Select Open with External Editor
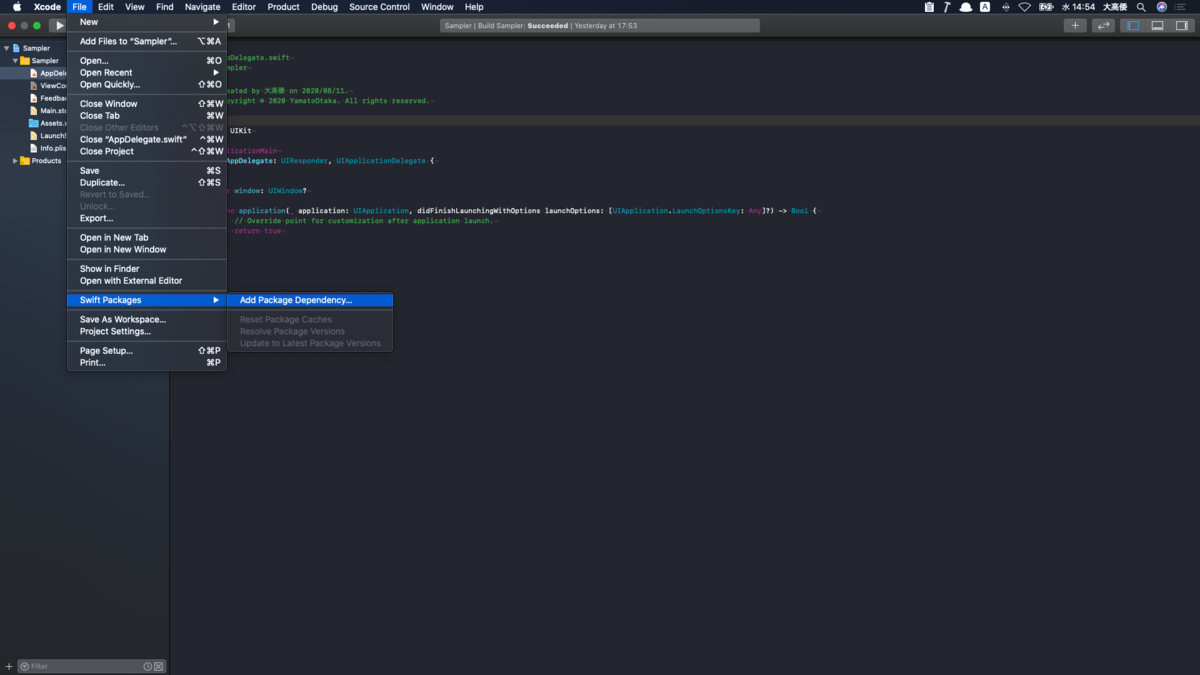 click(x=147, y=281)
